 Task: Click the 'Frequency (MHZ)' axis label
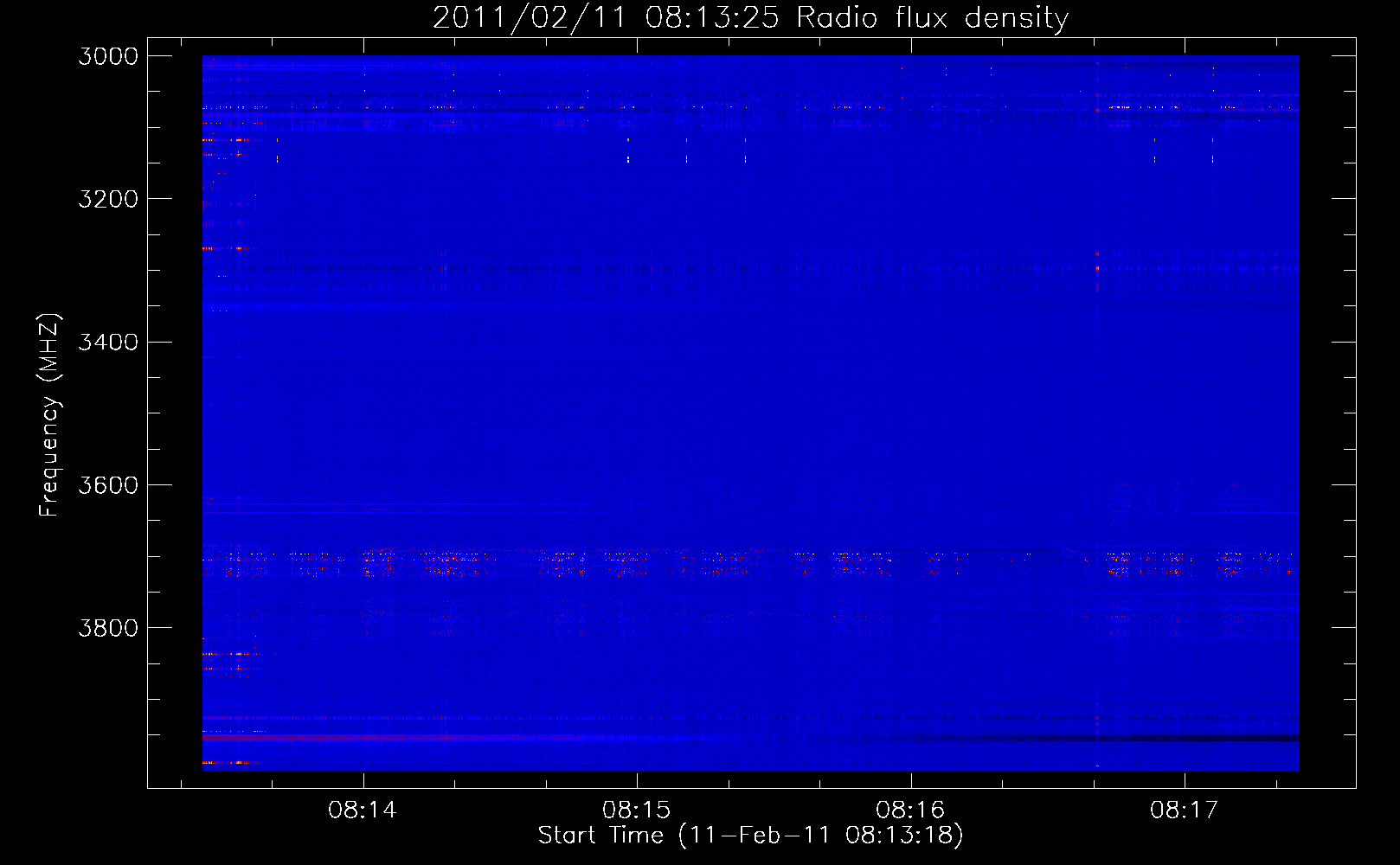coord(50,415)
